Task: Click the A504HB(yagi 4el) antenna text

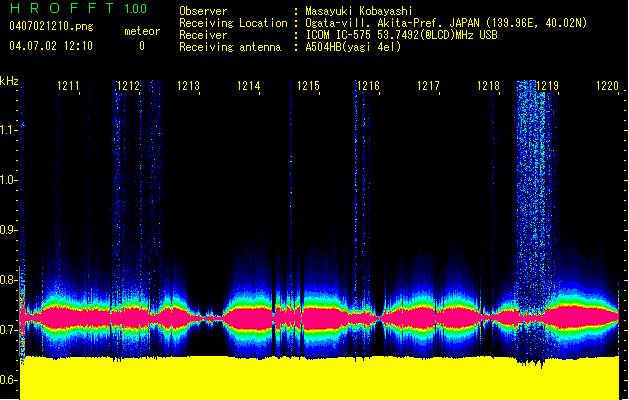Action: coord(353,47)
